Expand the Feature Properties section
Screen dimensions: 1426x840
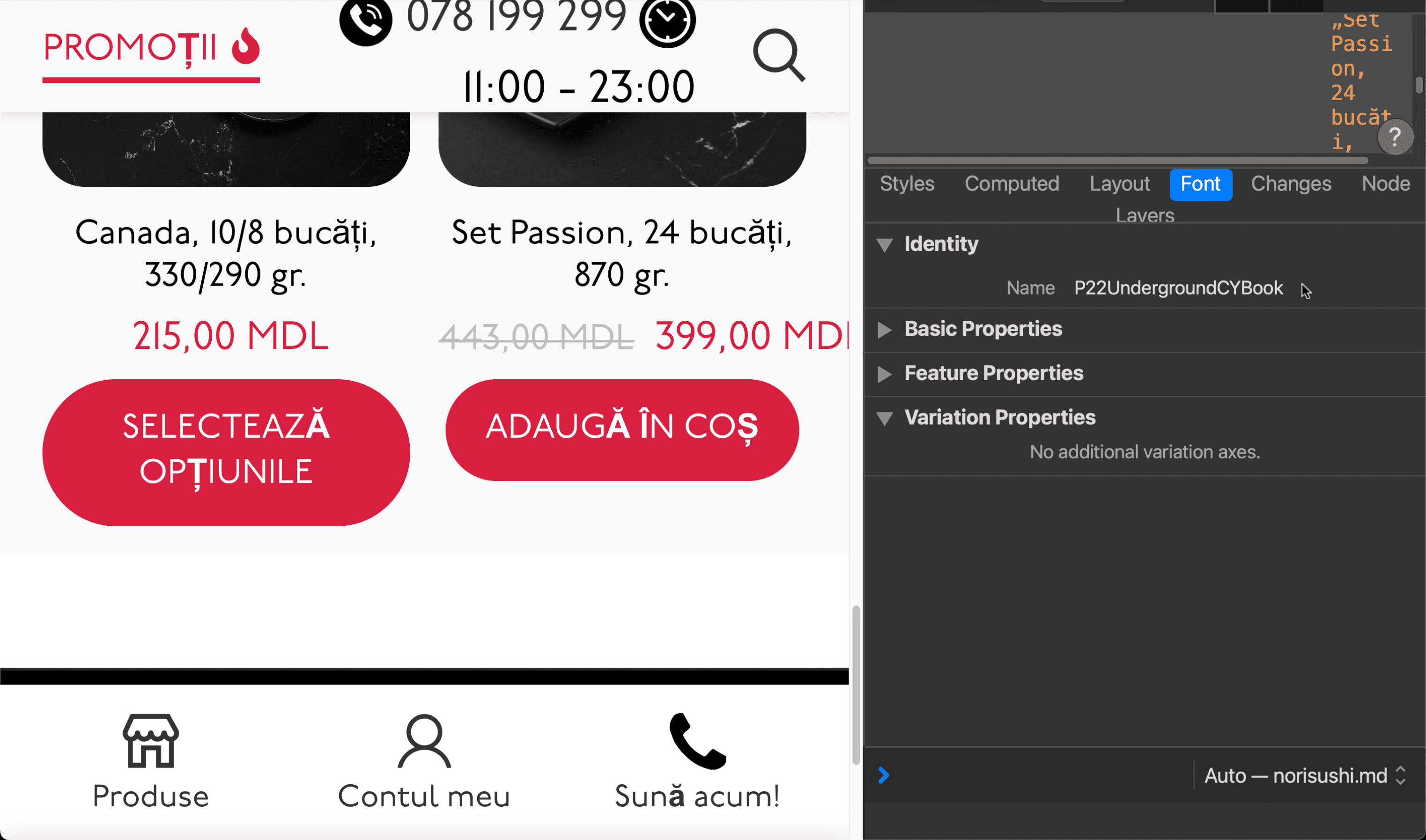885,373
